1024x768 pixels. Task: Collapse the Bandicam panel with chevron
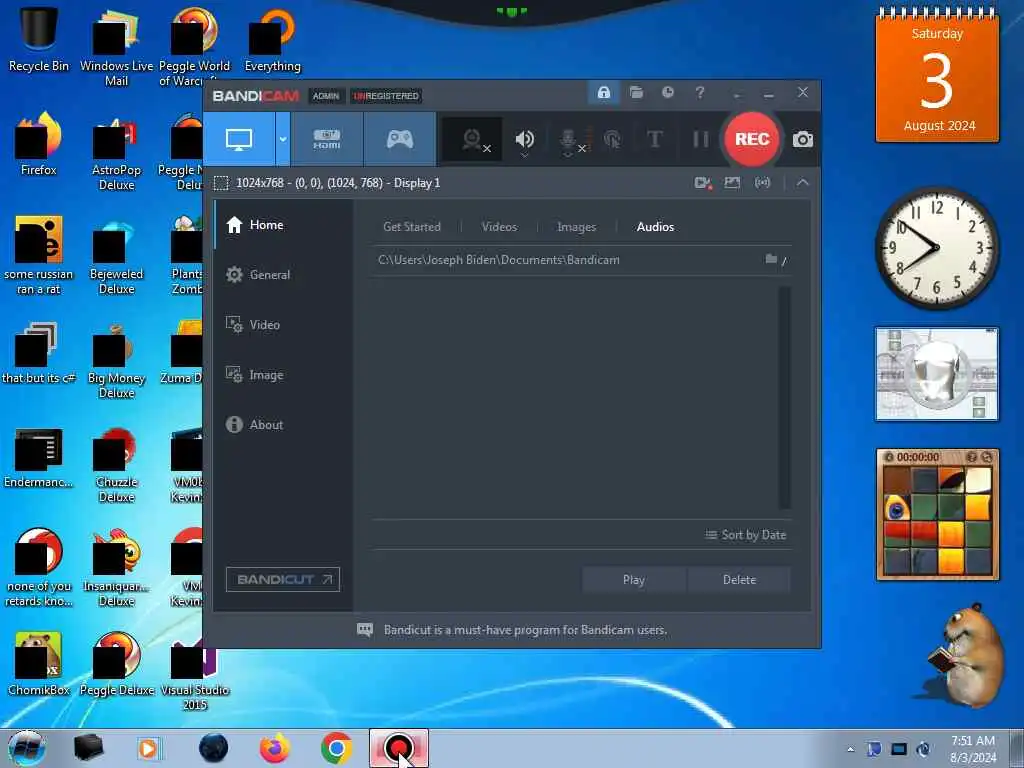[x=803, y=183]
